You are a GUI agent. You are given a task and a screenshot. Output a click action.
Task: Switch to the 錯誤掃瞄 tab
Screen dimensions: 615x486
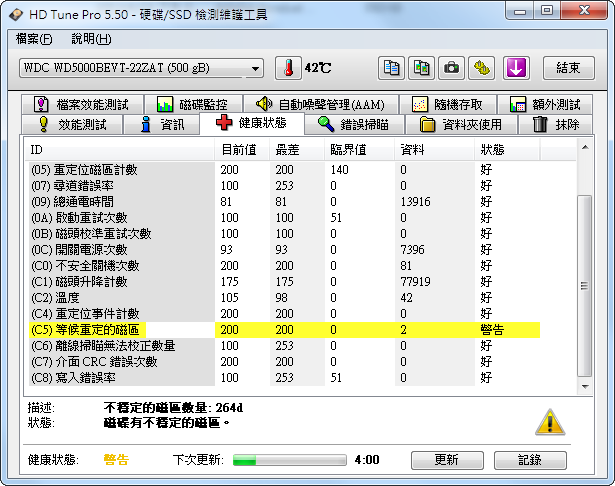tap(354, 125)
